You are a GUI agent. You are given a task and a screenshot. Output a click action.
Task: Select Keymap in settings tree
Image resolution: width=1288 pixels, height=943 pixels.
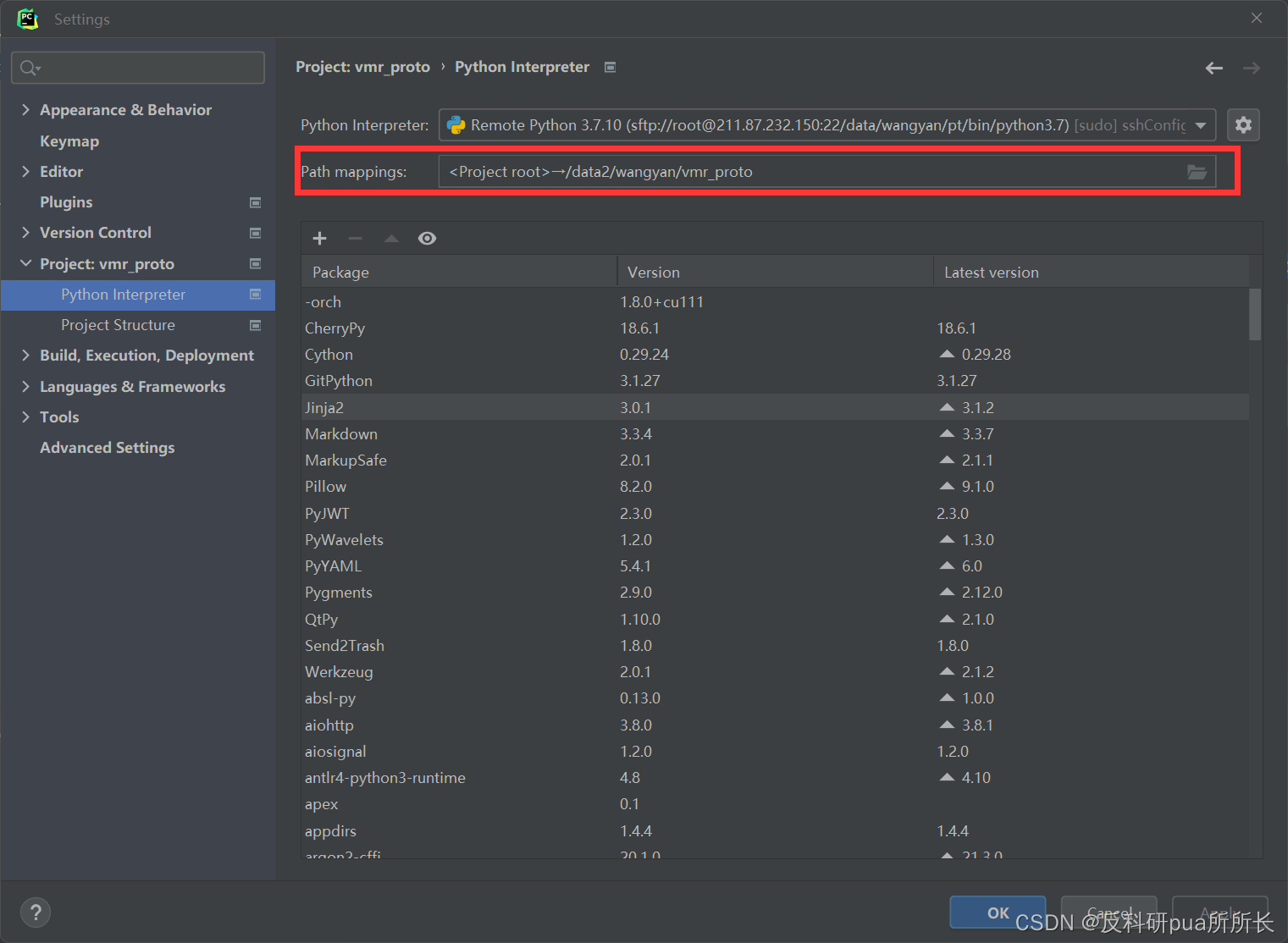pyautogui.click(x=69, y=141)
